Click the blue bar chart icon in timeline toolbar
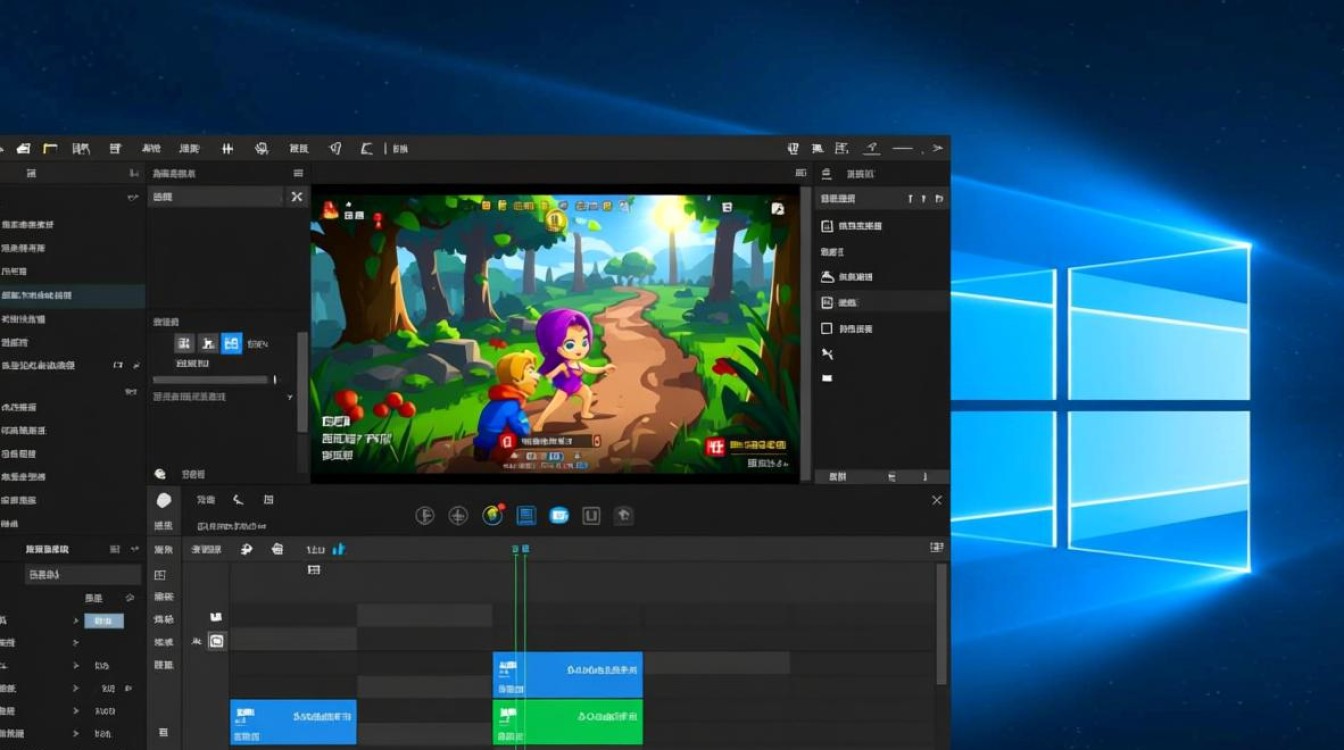The height and width of the screenshot is (750, 1344). coord(339,549)
